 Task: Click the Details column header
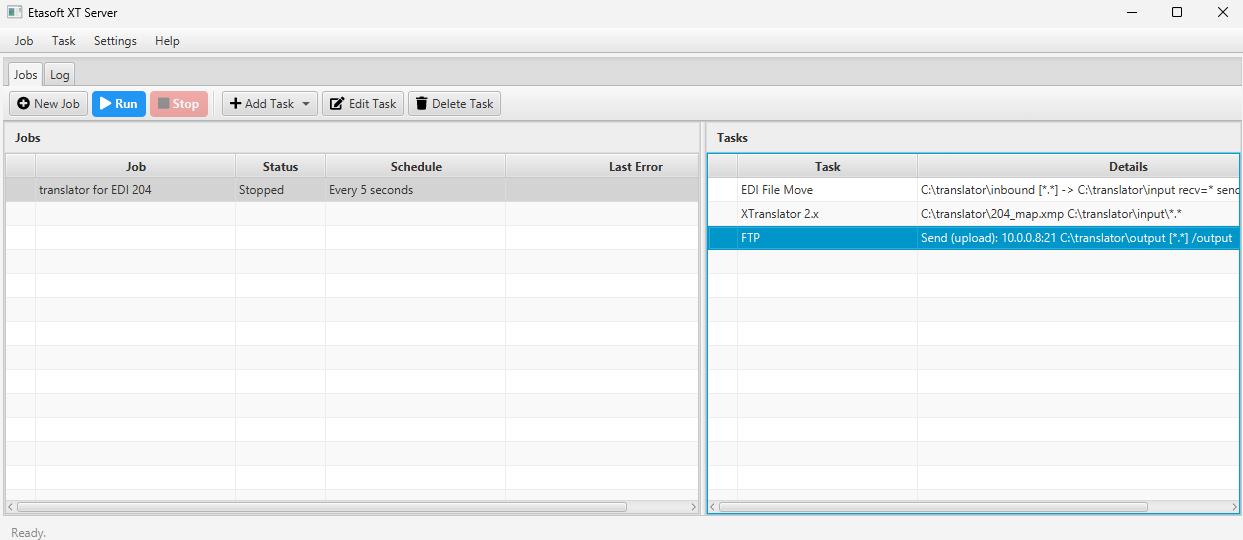click(x=1078, y=167)
